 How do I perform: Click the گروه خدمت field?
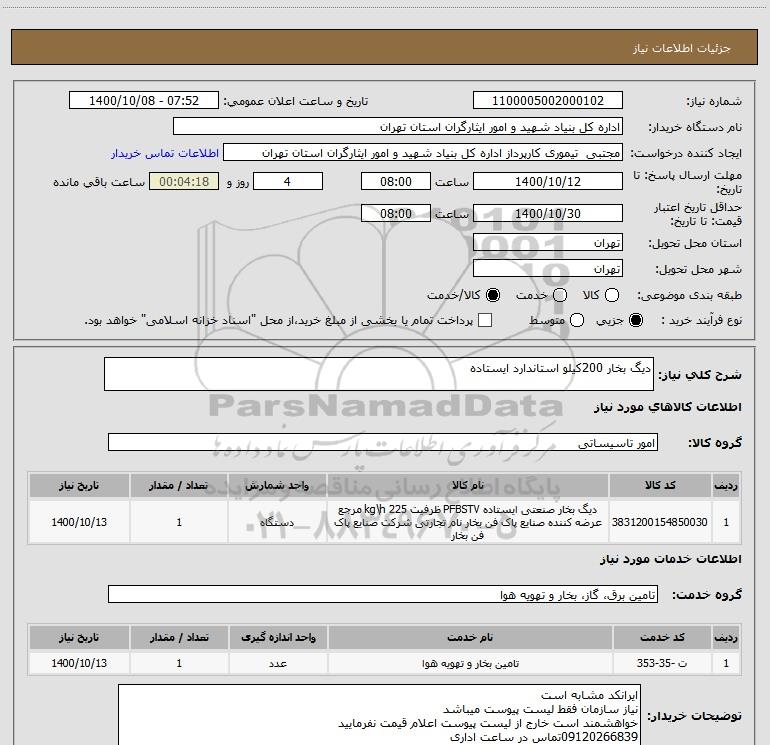pos(383,594)
